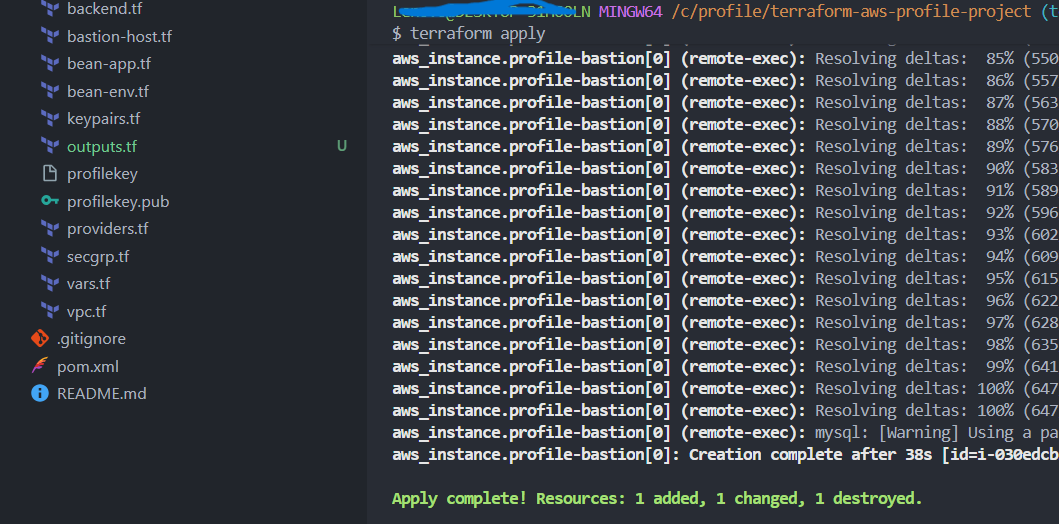Click the git icon beside .gitignore
1059x524 pixels.
(x=40, y=338)
